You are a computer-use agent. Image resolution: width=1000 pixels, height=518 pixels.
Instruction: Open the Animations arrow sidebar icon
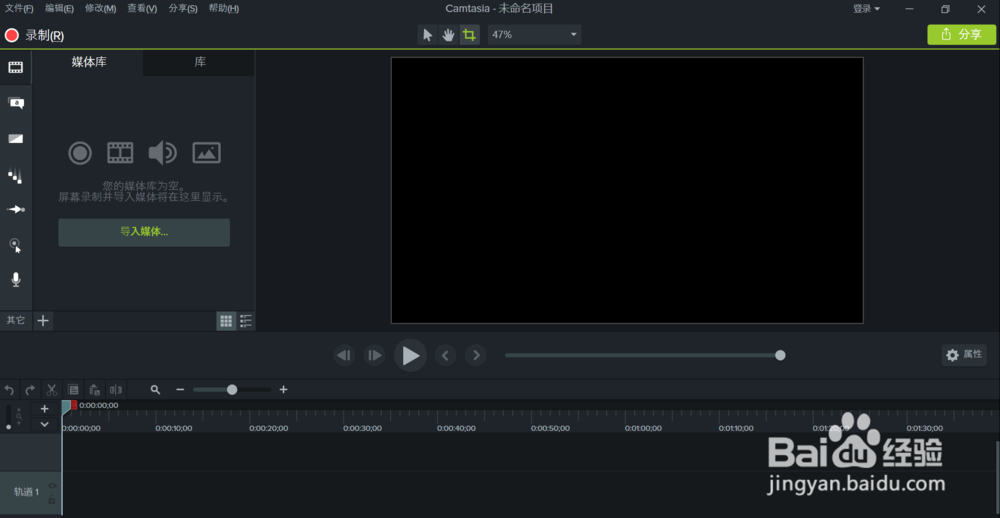(x=15, y=209)
